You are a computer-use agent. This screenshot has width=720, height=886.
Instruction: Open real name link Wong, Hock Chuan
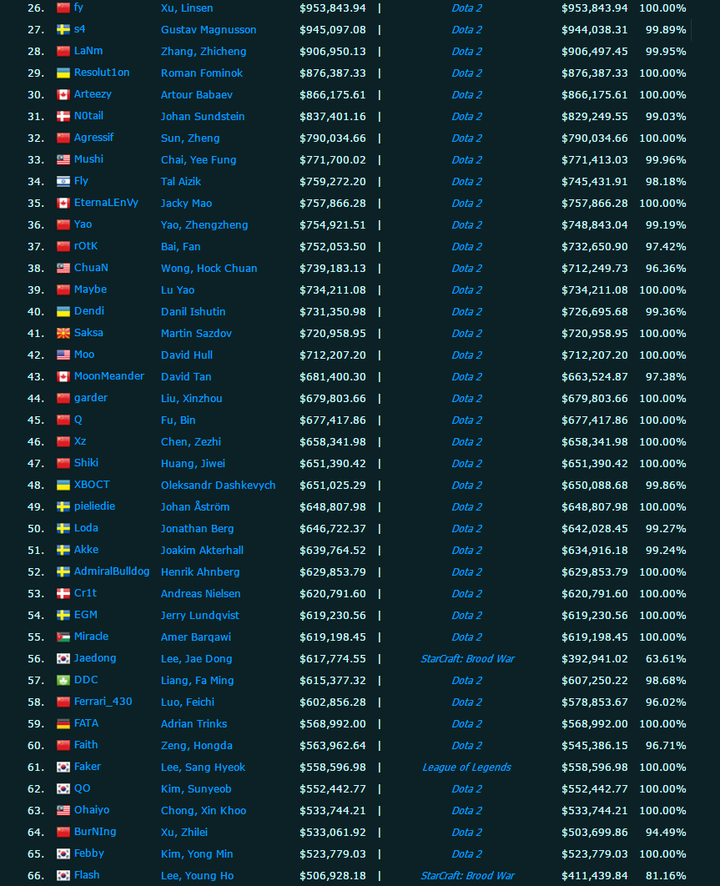point(209,268)
